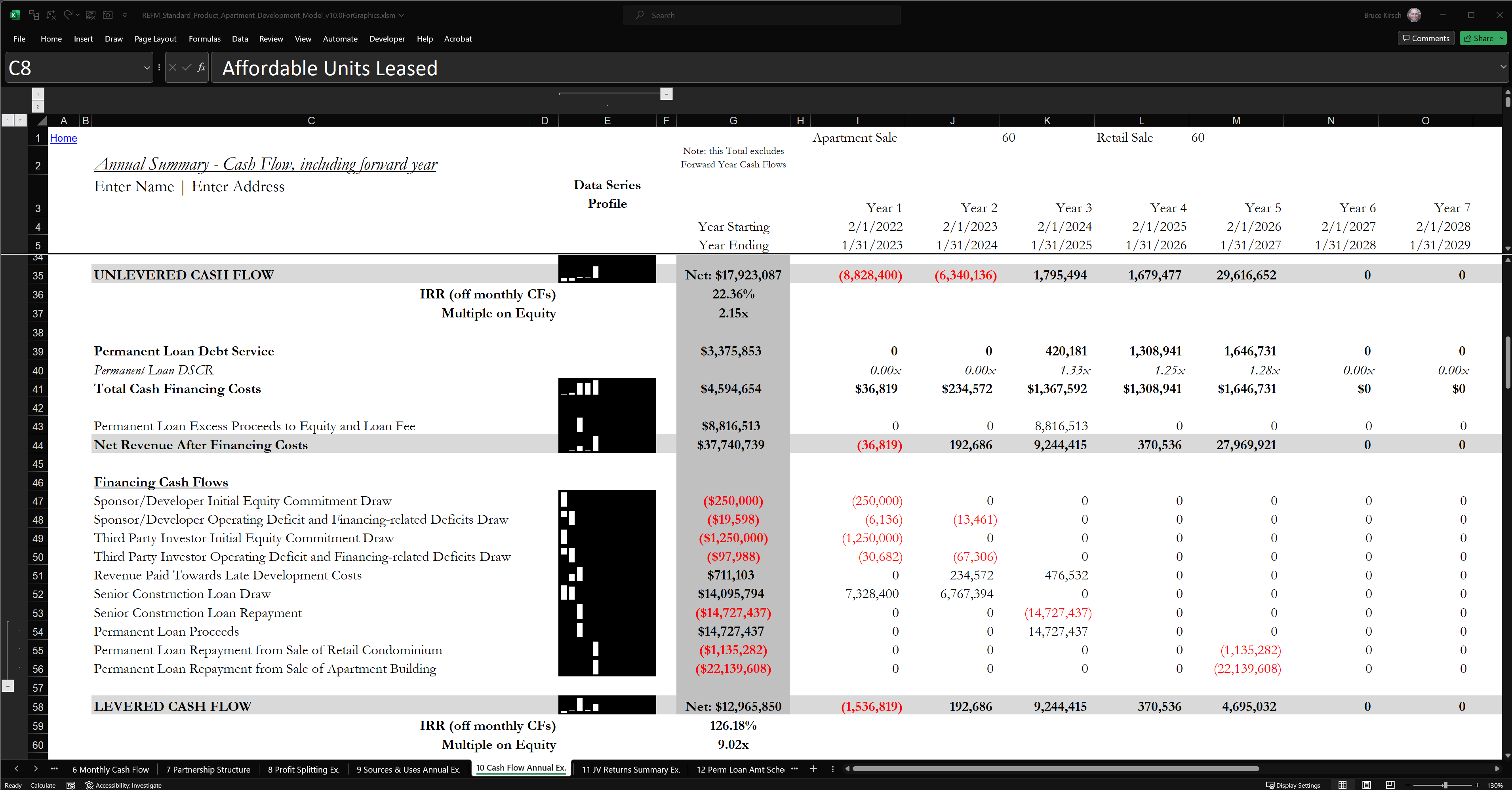Select Permanent Loan Proceeds label cell
This screenshot has width=1512, height=790.
166,631
